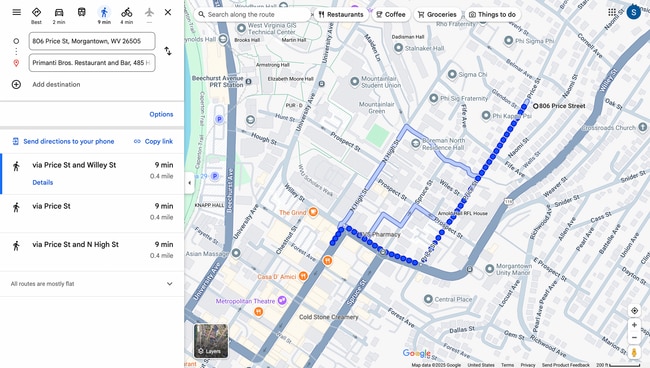The height and width of the screenshot is (368, 650).
Task: Add a destination with plus icon
Action: click(x=16, y=85)
